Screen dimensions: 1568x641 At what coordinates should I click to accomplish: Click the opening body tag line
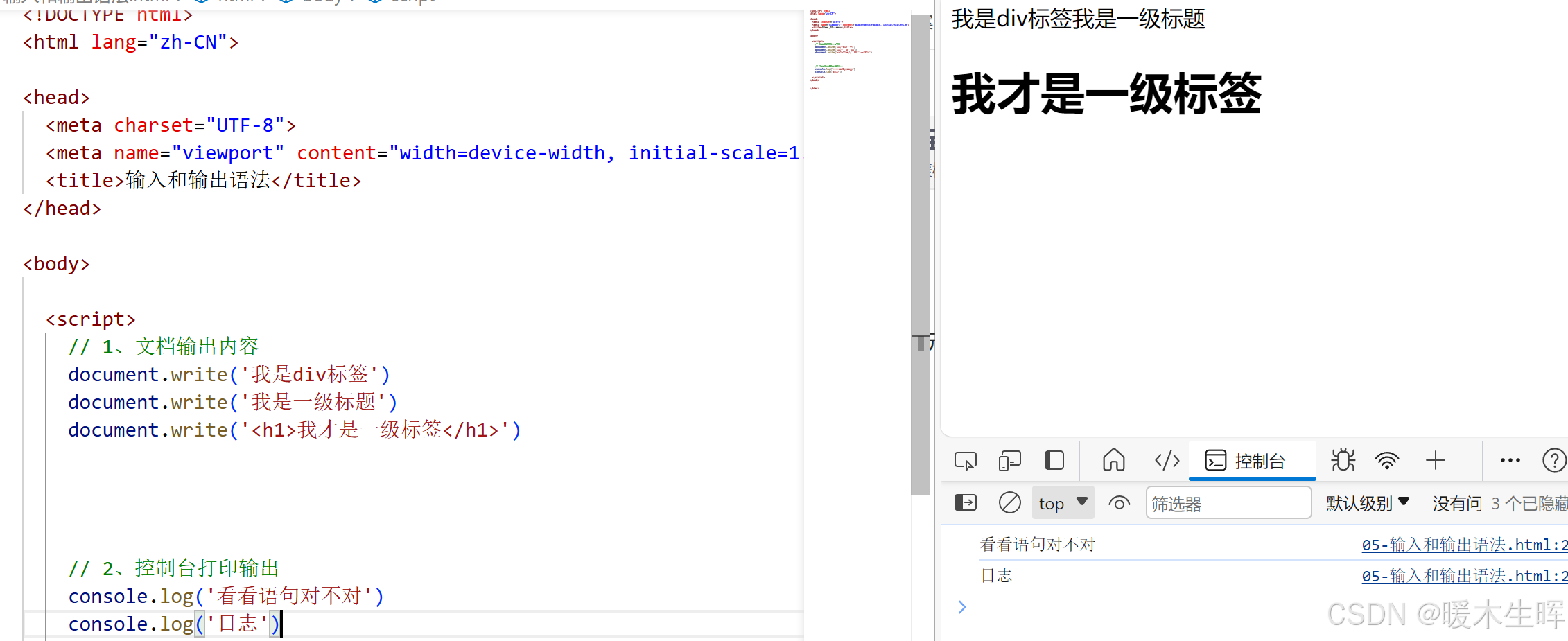[56, 264]
